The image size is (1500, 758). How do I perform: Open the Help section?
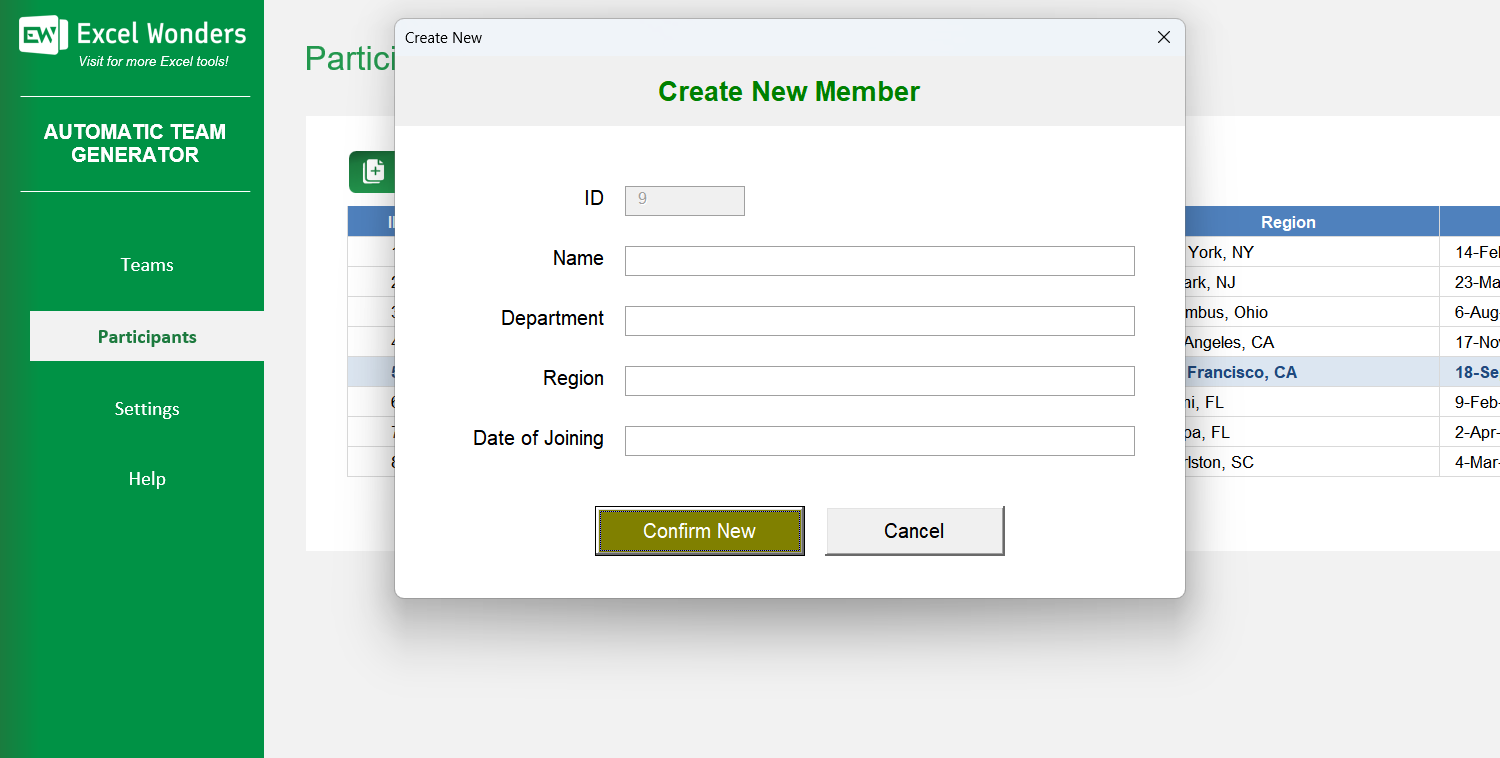point(146,478)
